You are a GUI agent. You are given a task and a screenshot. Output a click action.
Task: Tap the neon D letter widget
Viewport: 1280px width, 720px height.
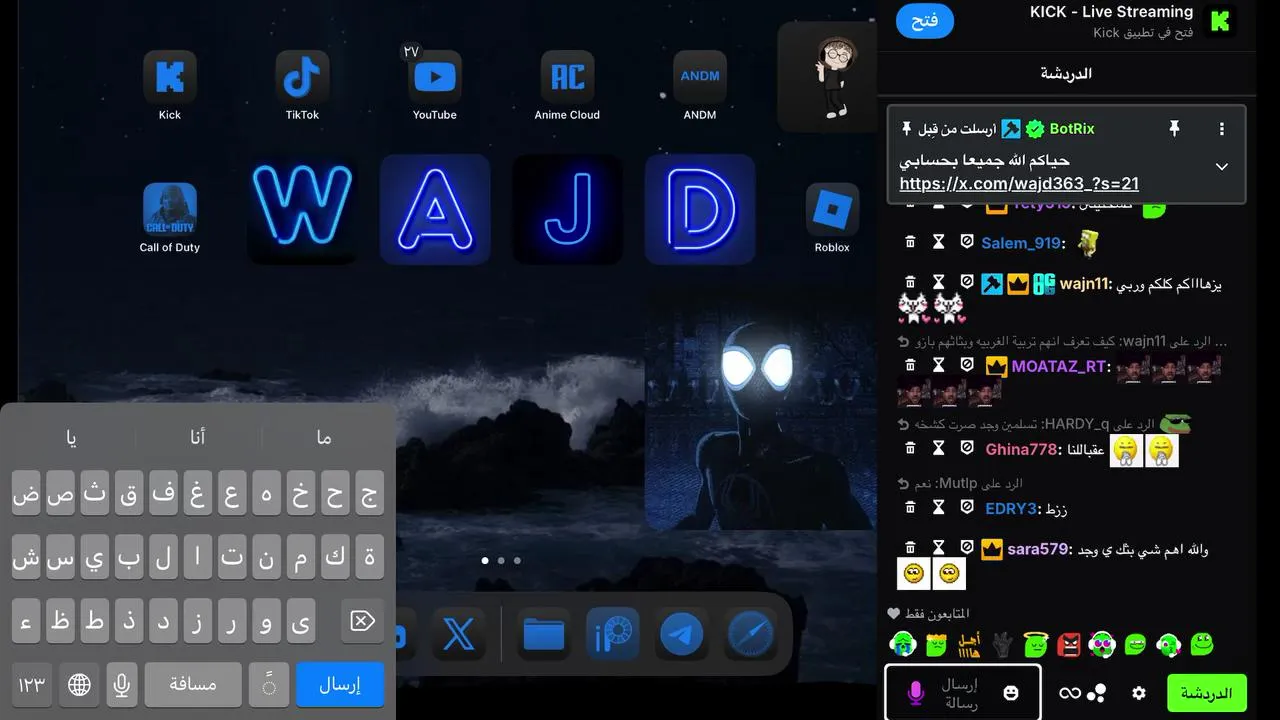pos(700,209)
